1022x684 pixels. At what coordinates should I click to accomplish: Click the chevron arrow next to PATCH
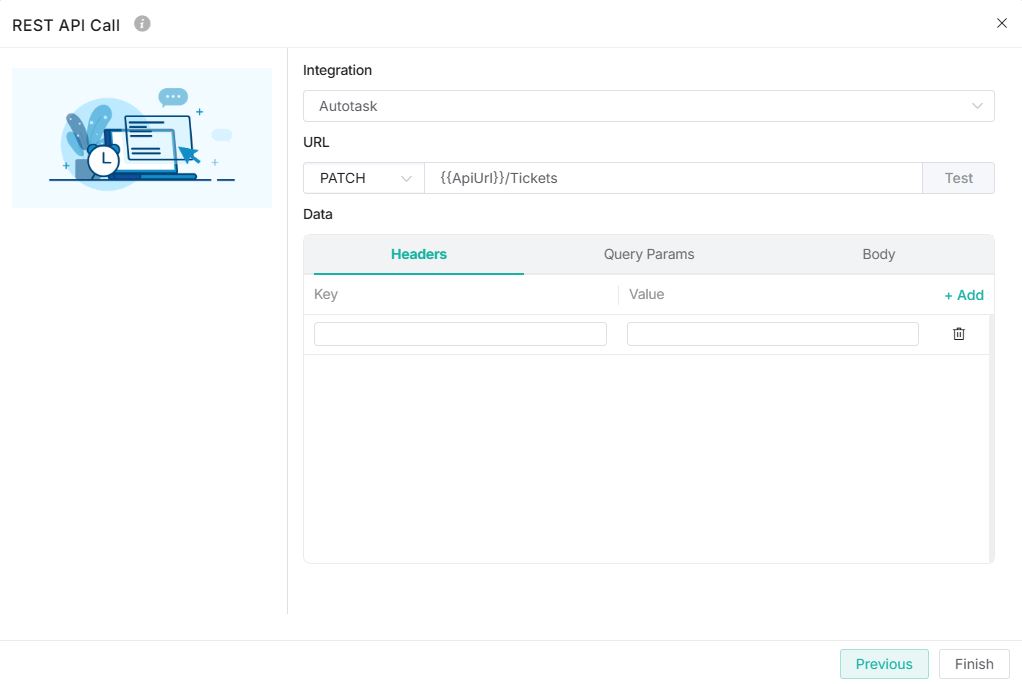point(406,178)
